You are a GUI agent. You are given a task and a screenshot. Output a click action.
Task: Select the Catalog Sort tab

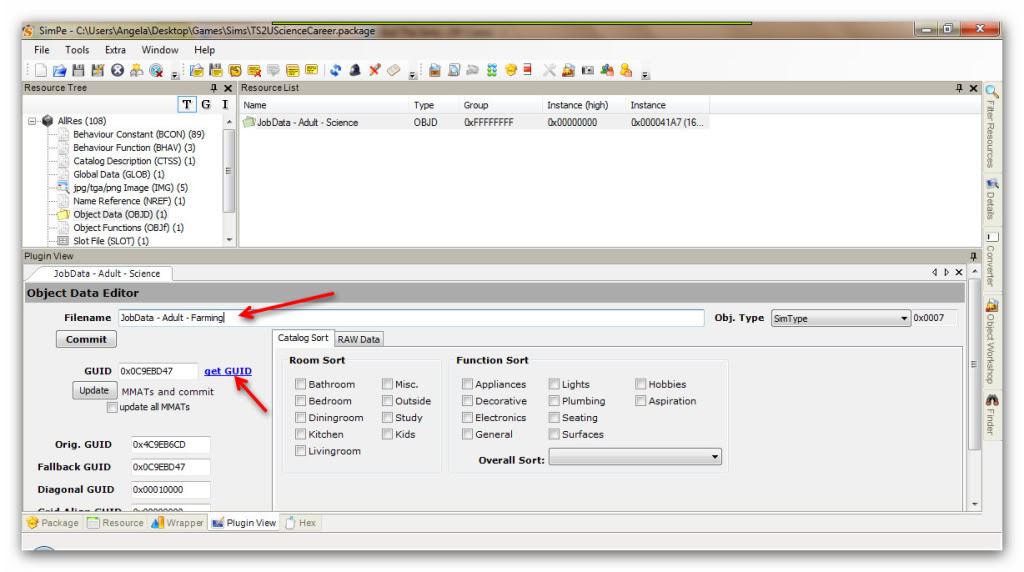(303, 338)
